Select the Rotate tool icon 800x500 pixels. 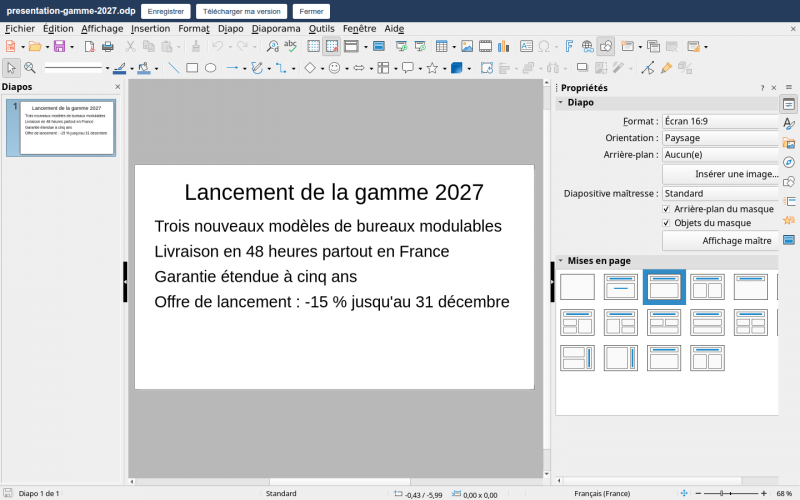click(x=486, y=68)
